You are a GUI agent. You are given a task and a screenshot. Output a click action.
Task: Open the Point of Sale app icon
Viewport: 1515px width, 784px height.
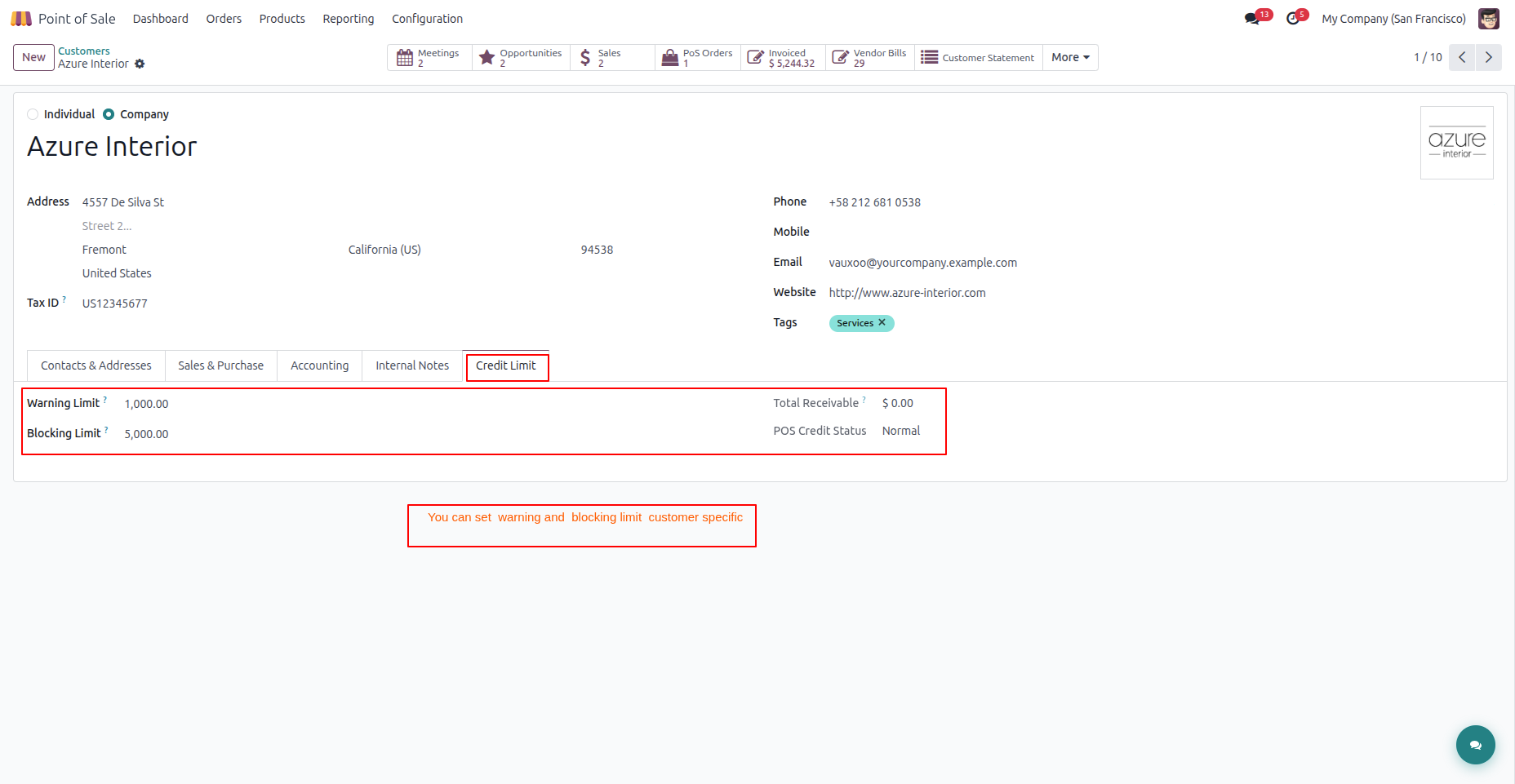tap(21, 19)
